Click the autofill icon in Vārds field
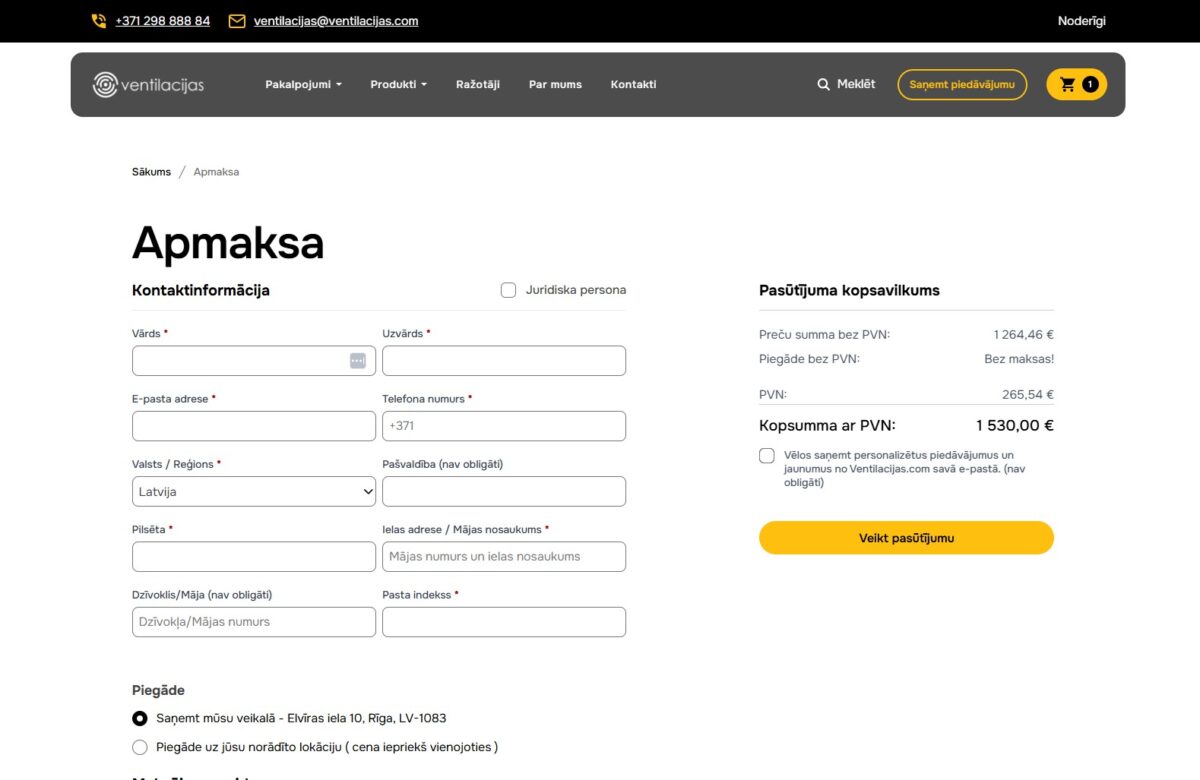The image size is (1200, 780). [x=358, y=360]
